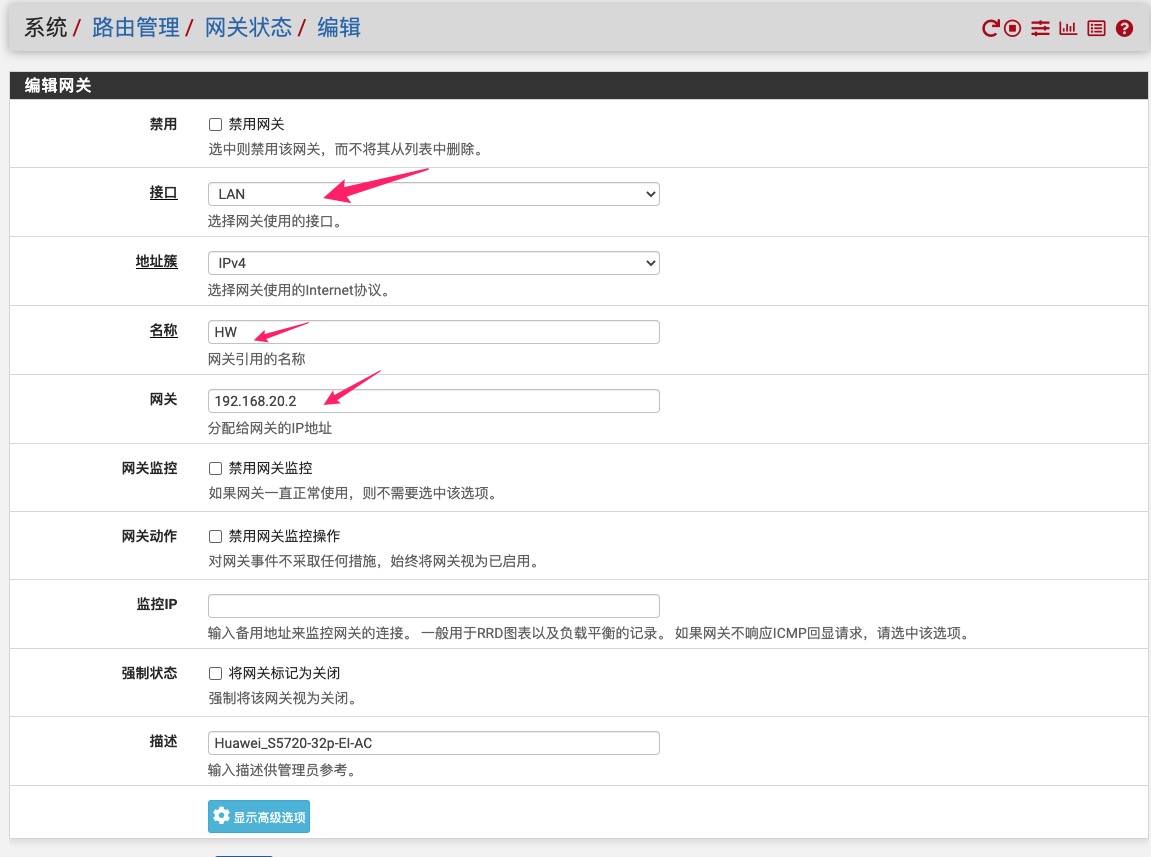Click the 描述 field with Huawei_S5720 text
This screenshot has height=857, width=1151.
pyautogui.click(x=433, y=743)
